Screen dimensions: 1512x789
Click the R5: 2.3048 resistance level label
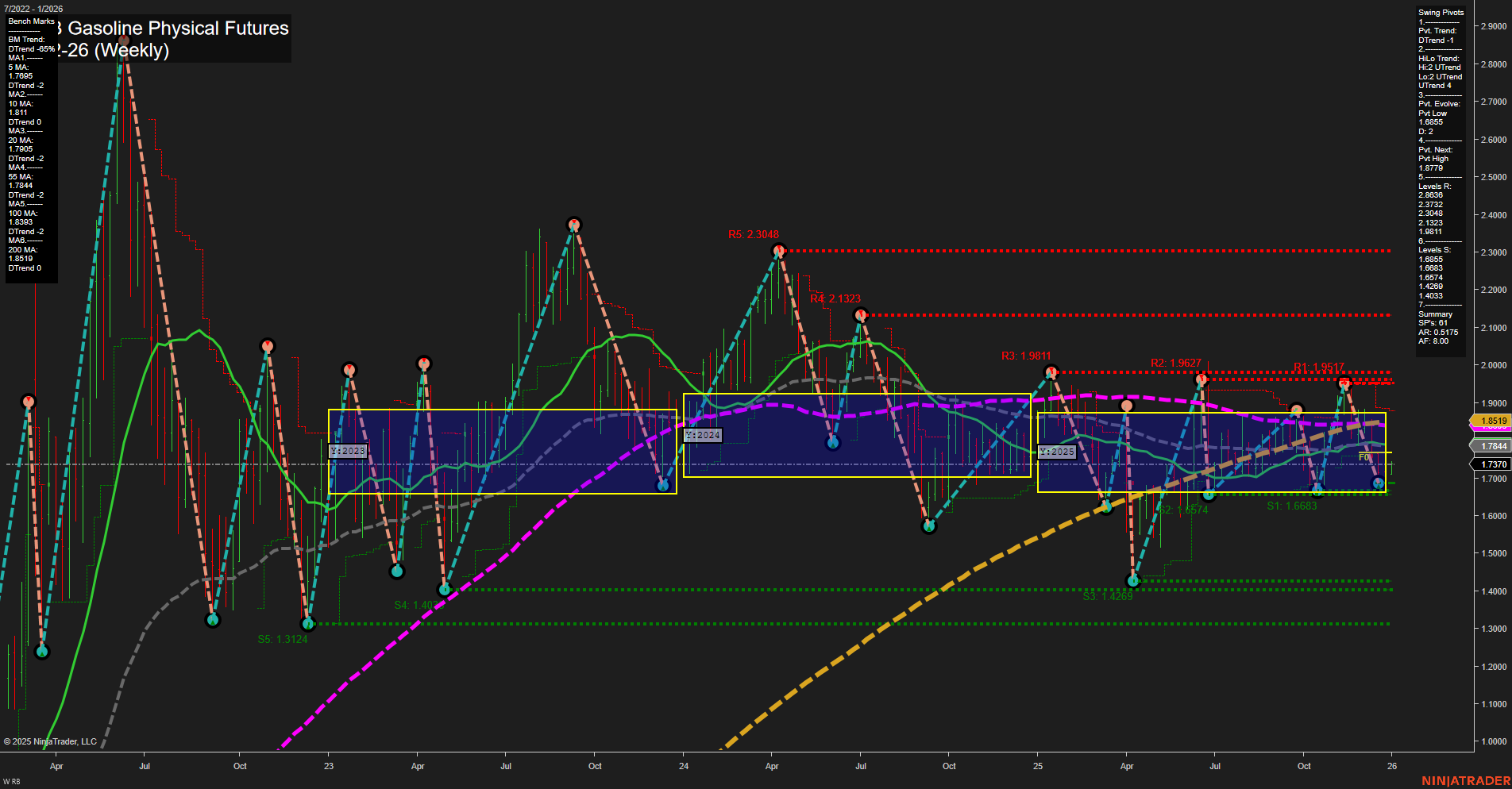point(754,235)
